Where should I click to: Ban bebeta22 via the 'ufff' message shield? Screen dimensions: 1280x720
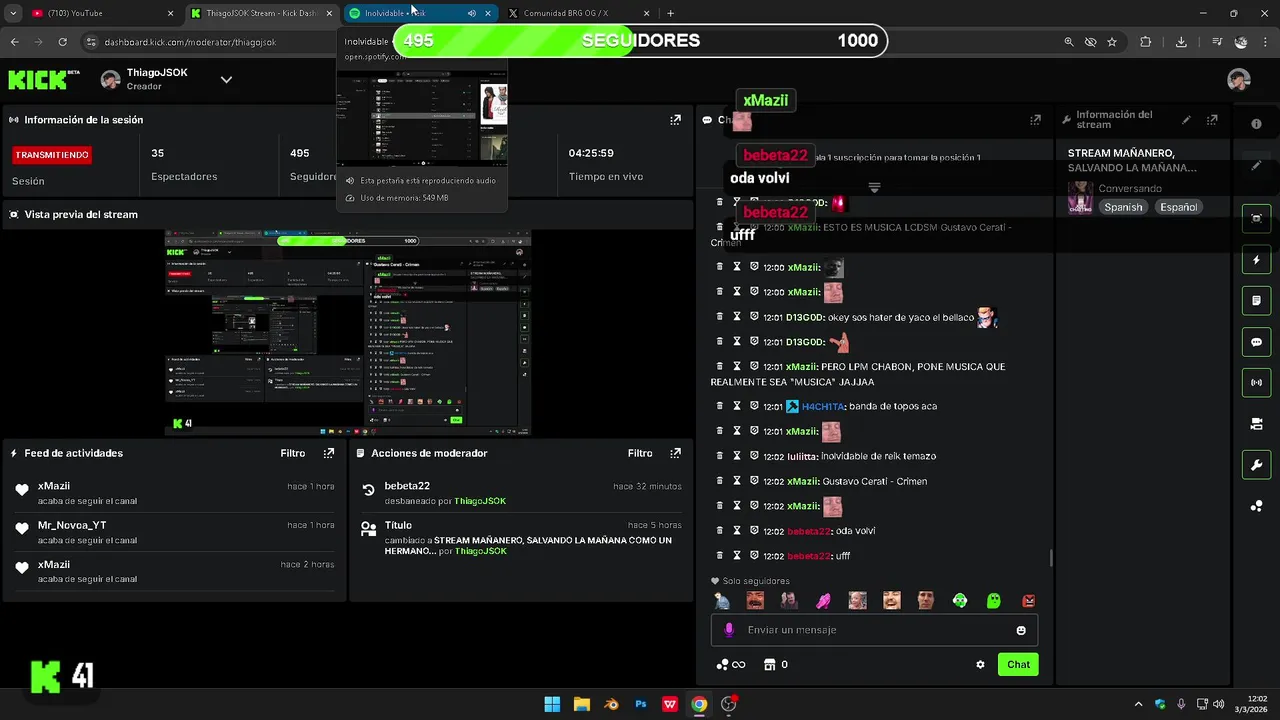(754, 555)
